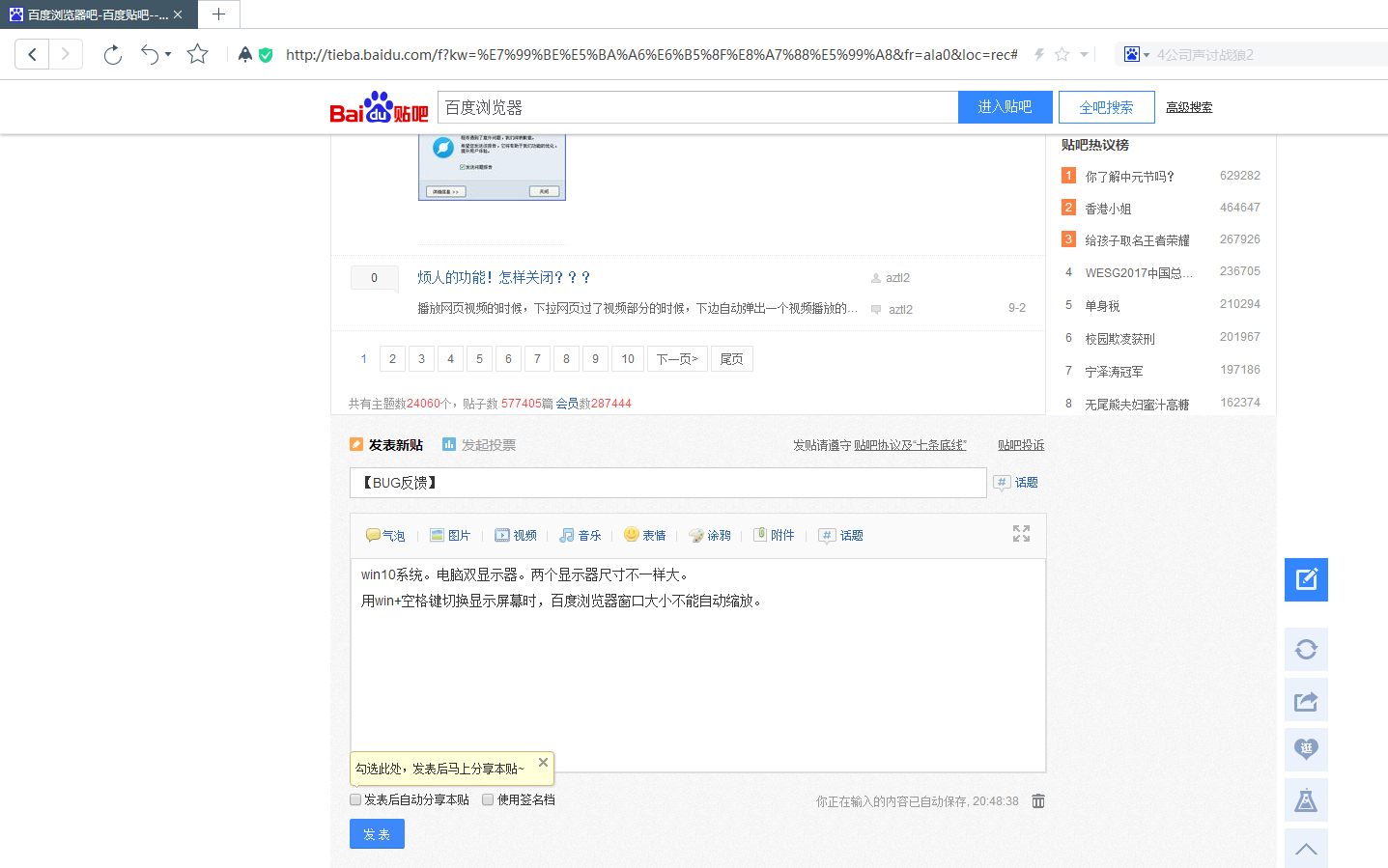The image size is (1388, 868).
Task: Jump to 尾页 last page
Action: (x=732, y=359)
